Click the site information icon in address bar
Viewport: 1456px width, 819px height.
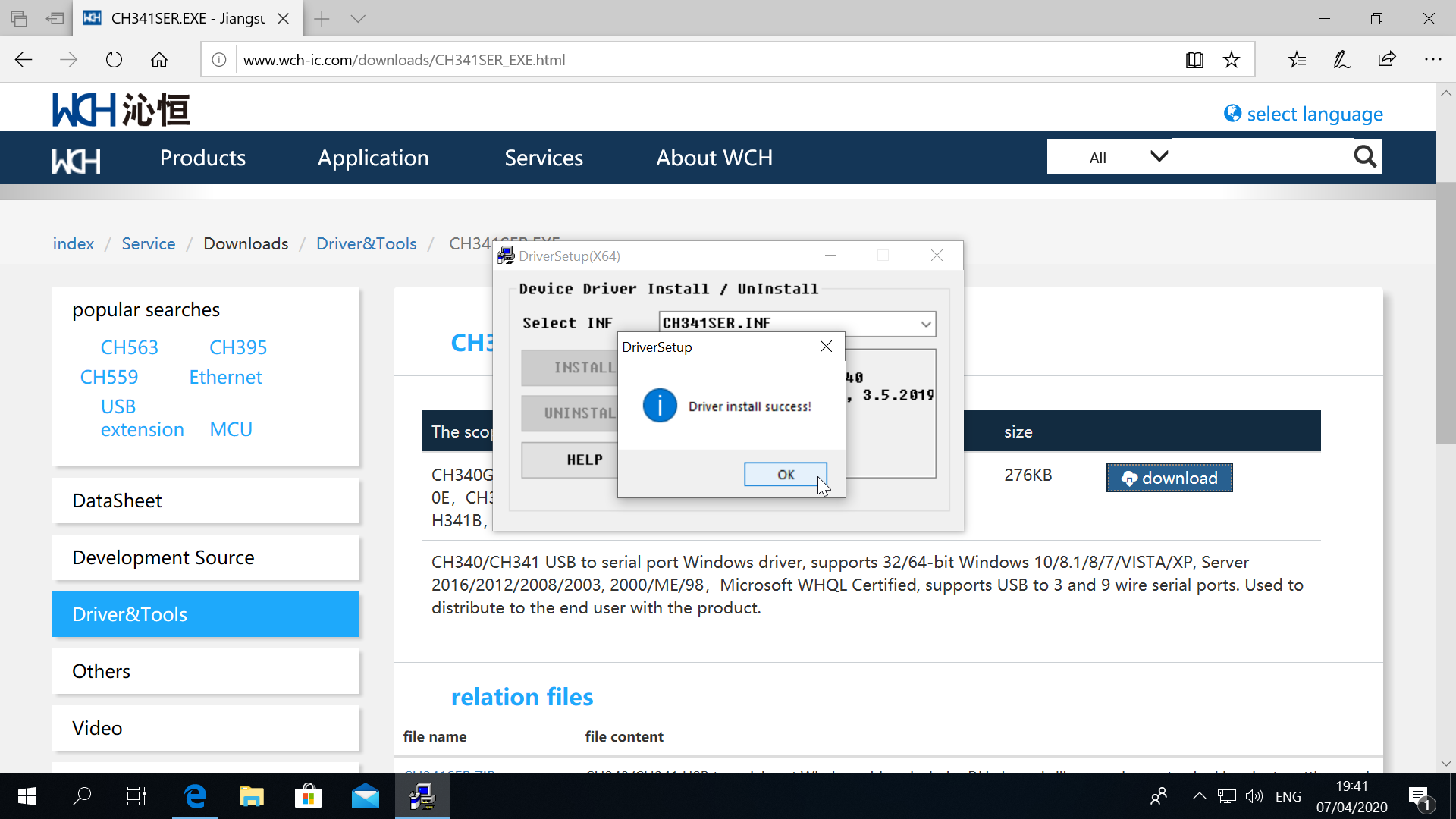(x=219, y=60)
